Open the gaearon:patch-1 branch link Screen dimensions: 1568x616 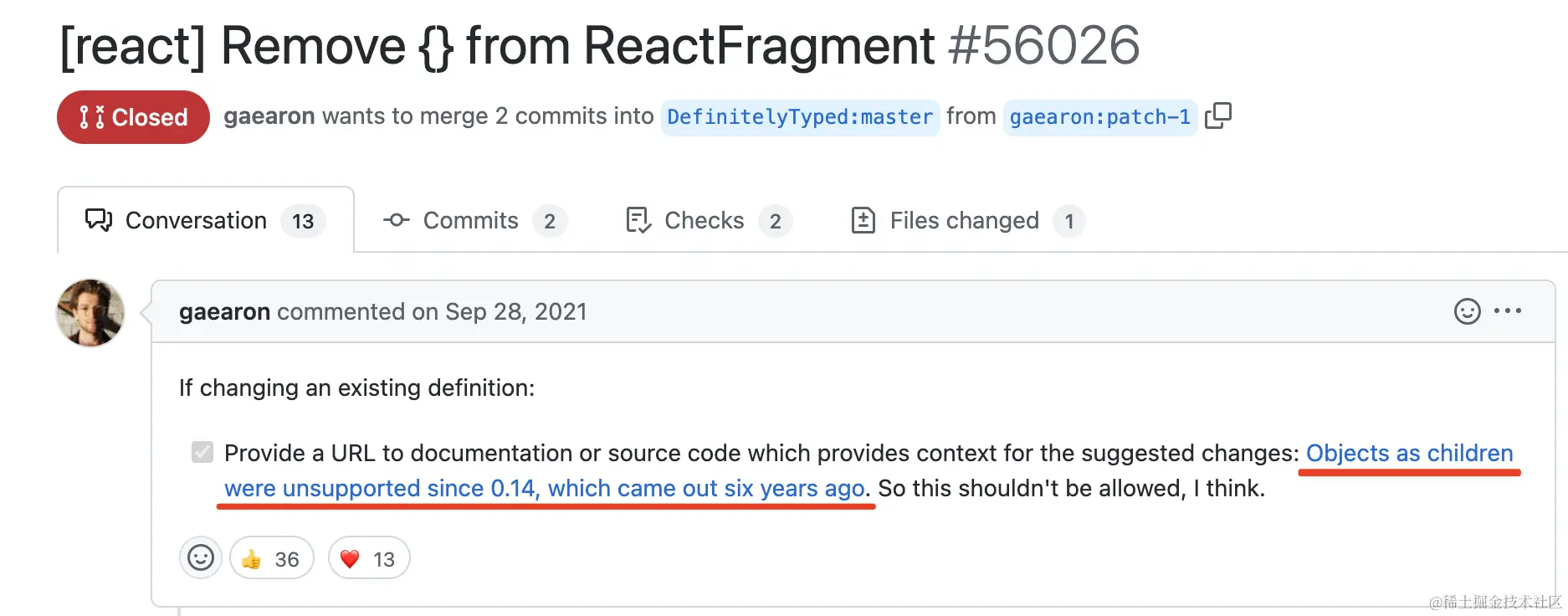(1099, 117)
